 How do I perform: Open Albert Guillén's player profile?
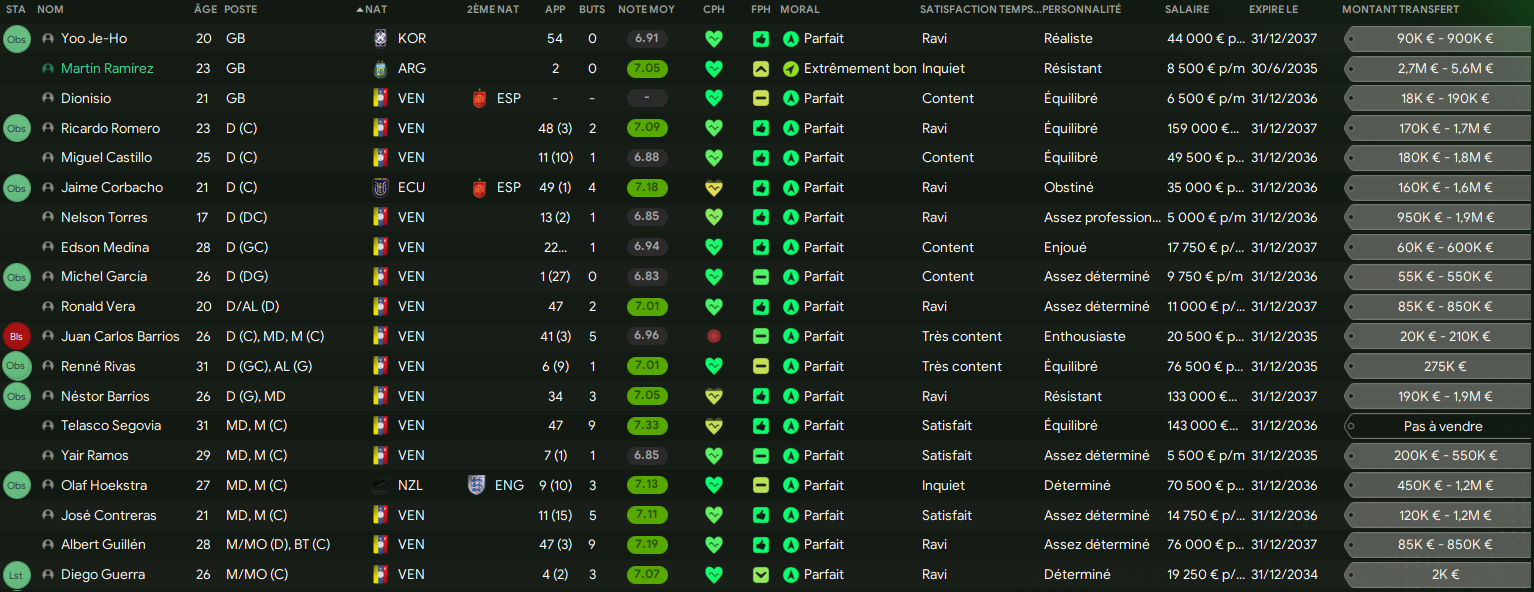pos(103,545)
